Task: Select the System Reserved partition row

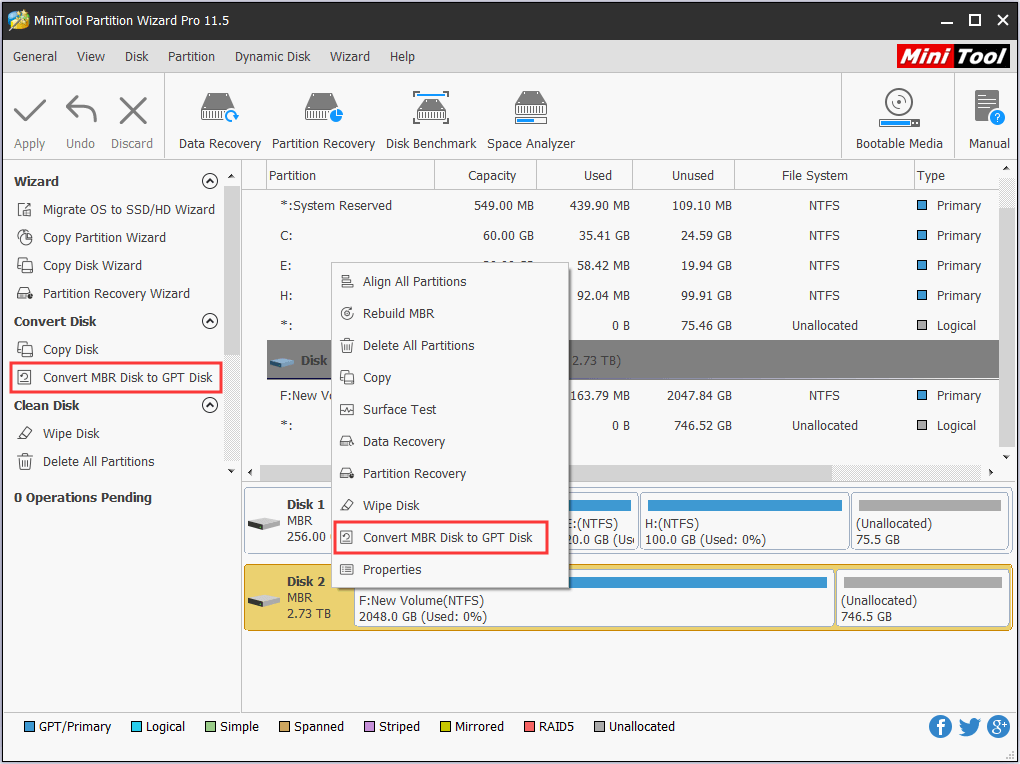Action: (632, 206)
